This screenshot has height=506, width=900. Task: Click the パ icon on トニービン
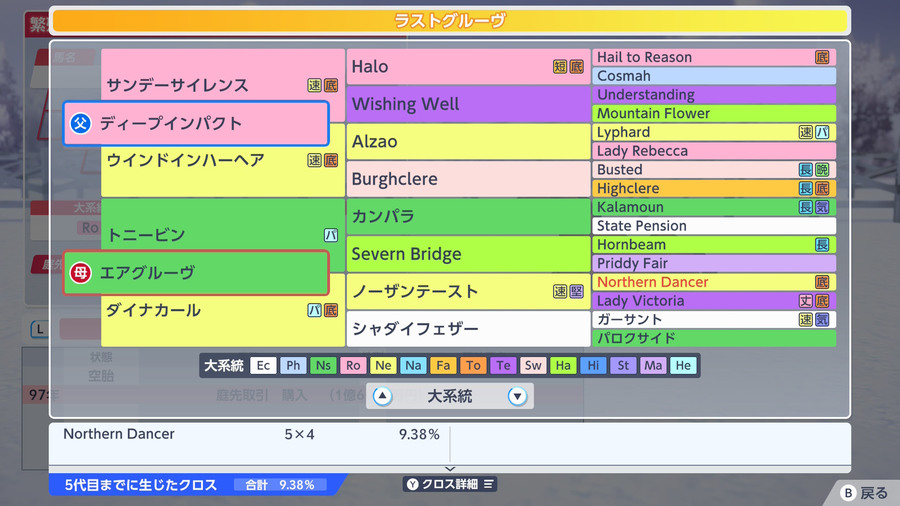click(331, 235)
